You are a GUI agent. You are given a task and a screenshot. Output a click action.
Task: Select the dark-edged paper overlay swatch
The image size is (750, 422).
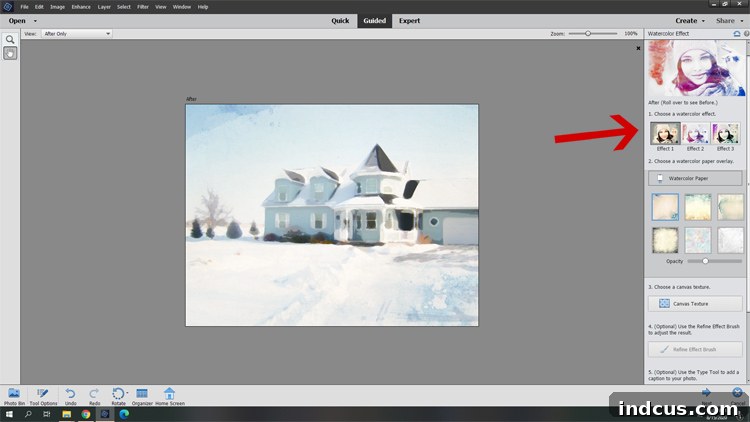click(x=665, y=240)
